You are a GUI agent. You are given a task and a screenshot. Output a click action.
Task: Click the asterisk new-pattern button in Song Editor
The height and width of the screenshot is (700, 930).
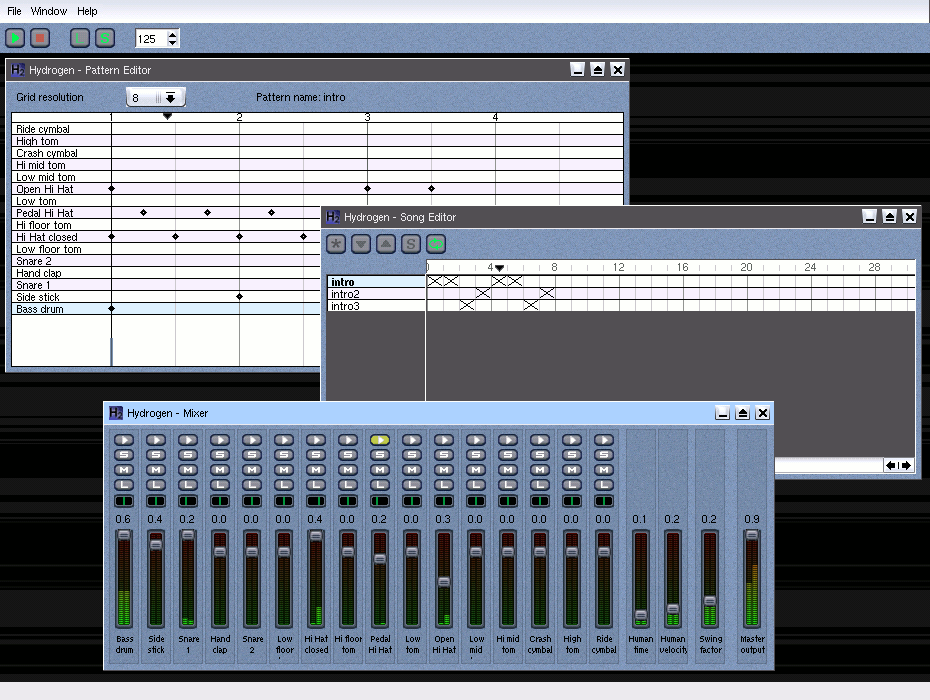[x=336, y=244]
